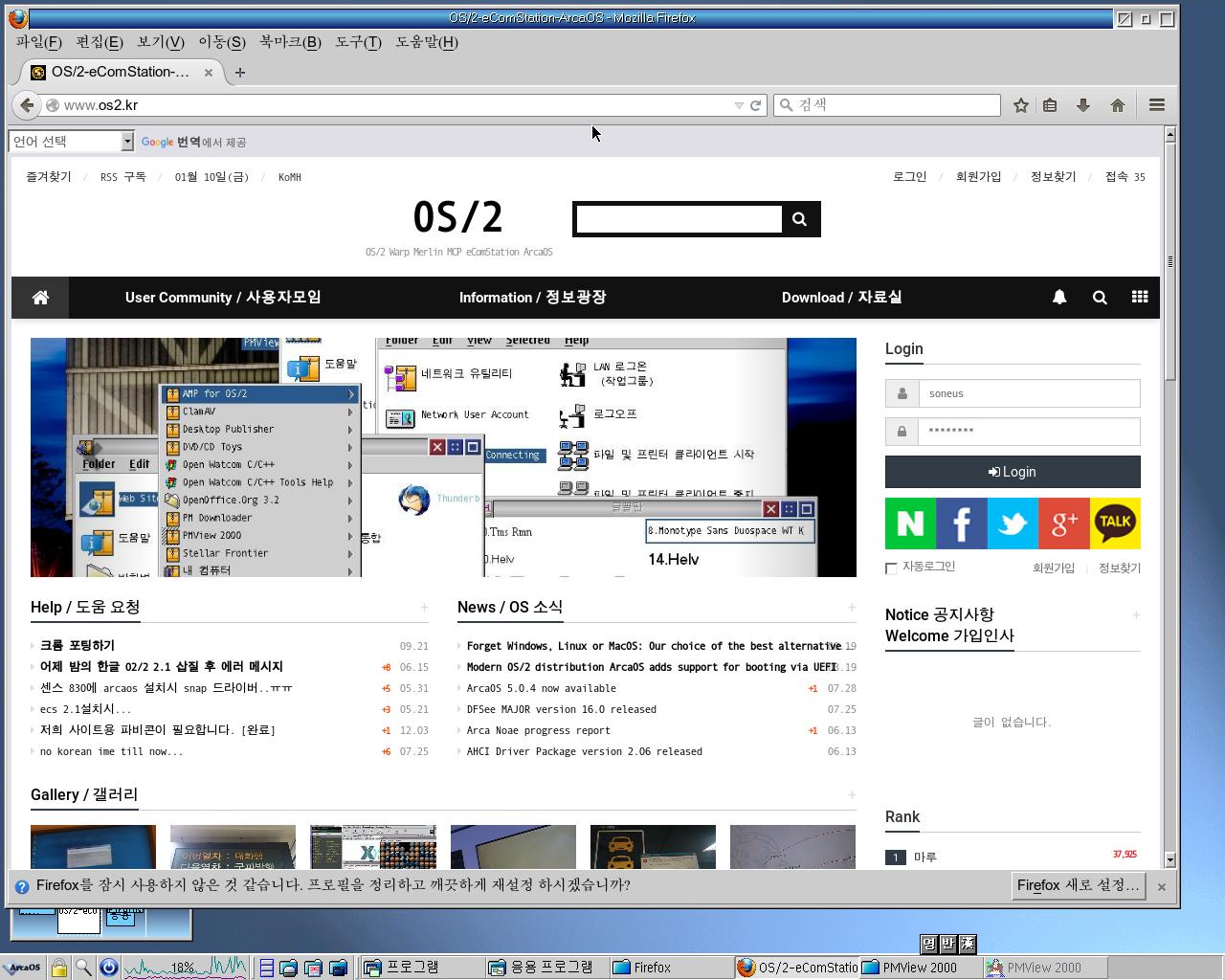Open Download / 자료실 nav item

842,298
